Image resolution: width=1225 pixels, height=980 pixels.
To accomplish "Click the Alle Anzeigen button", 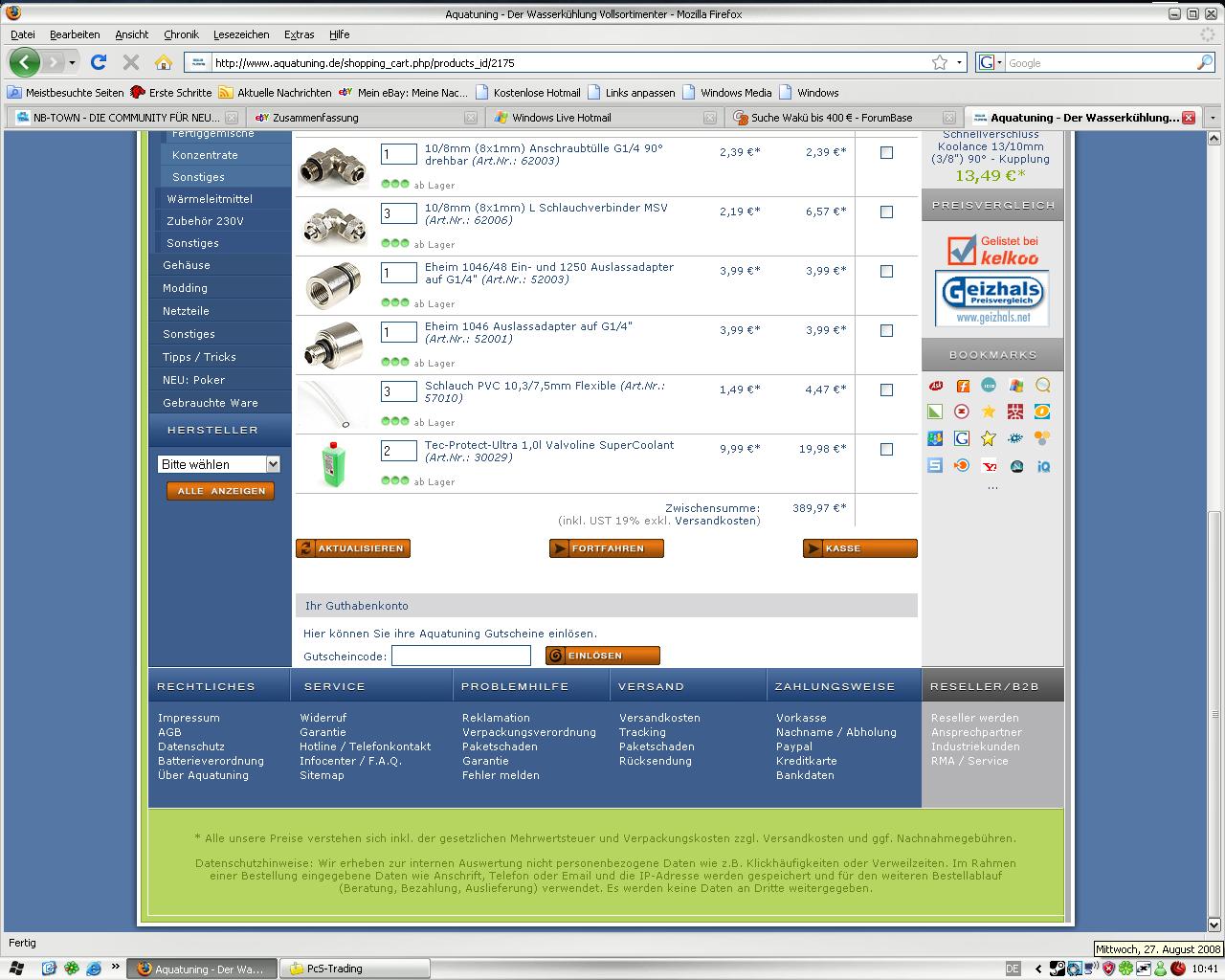I will tap(221, 491).
